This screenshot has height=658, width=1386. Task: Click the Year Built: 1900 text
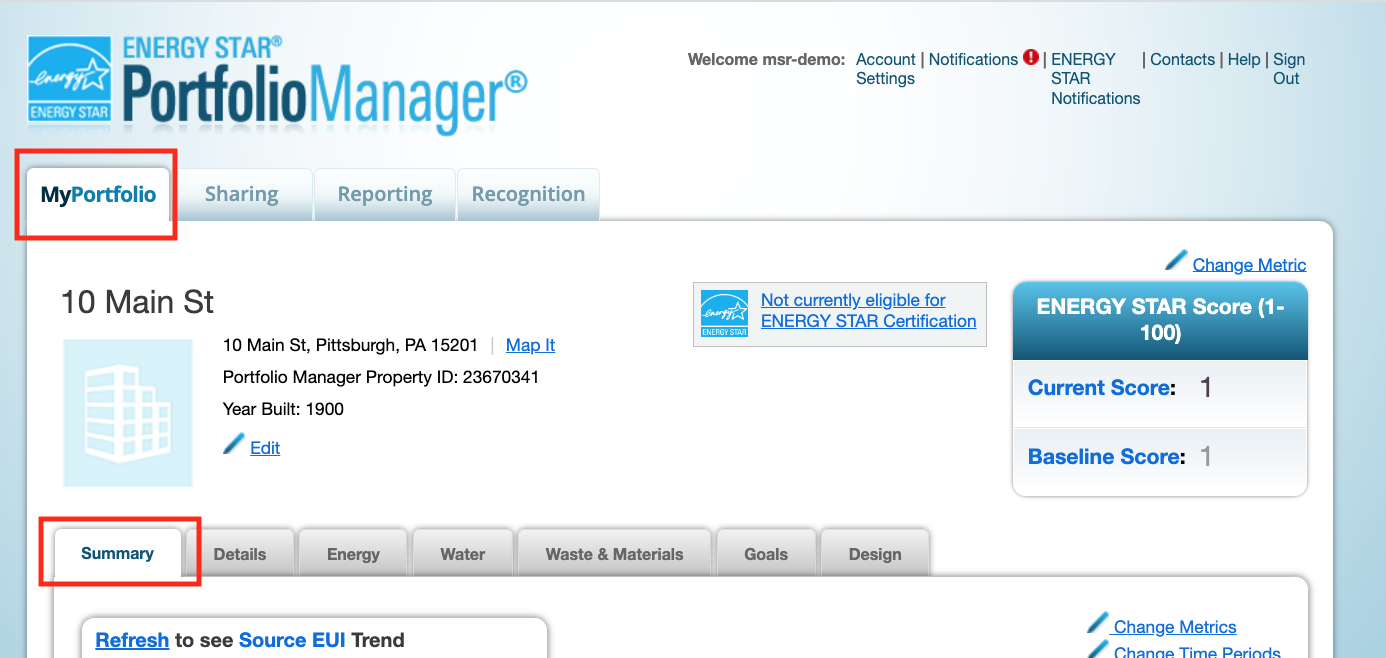click(283, 409)
